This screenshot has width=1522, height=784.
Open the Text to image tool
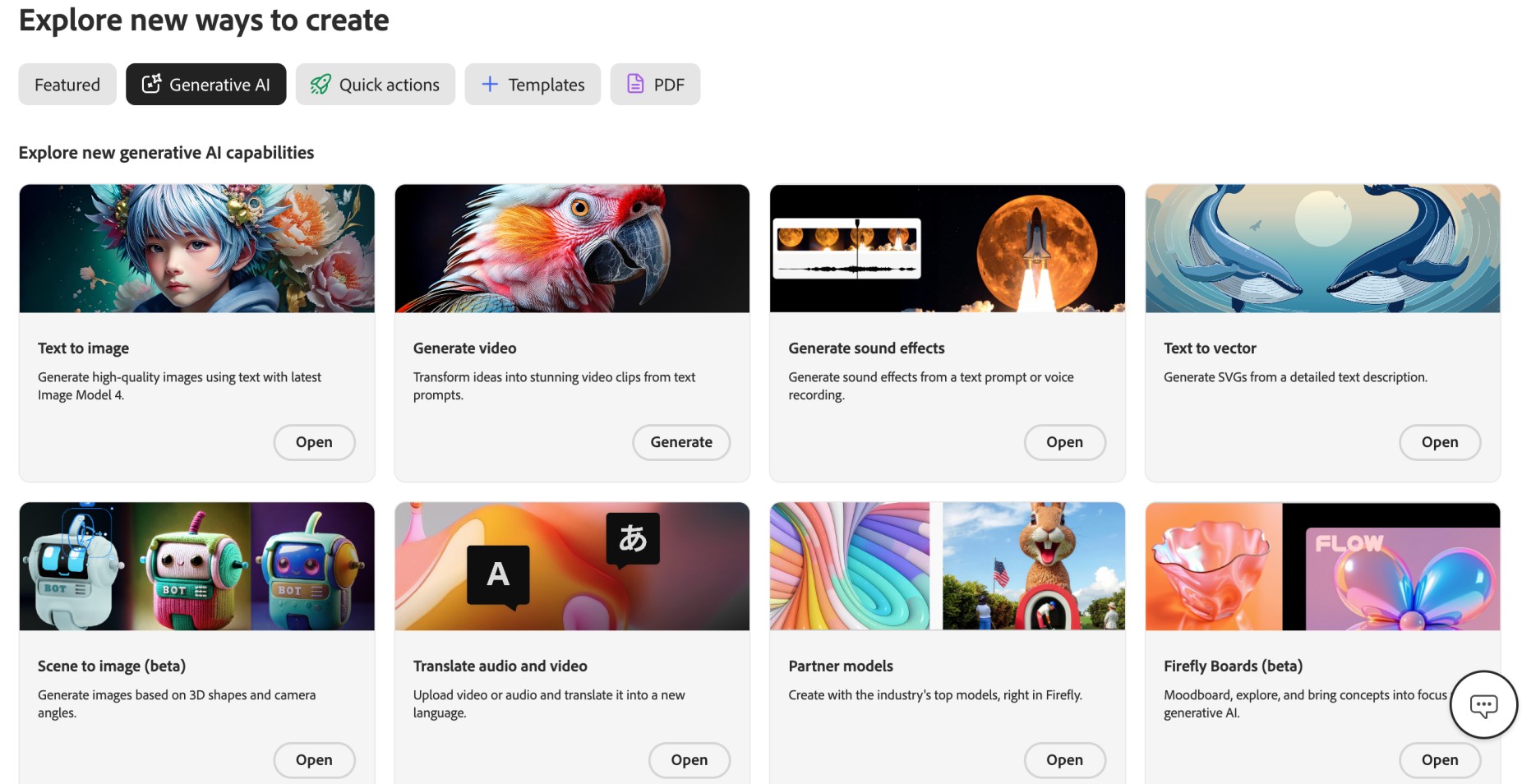click(314, 442)
